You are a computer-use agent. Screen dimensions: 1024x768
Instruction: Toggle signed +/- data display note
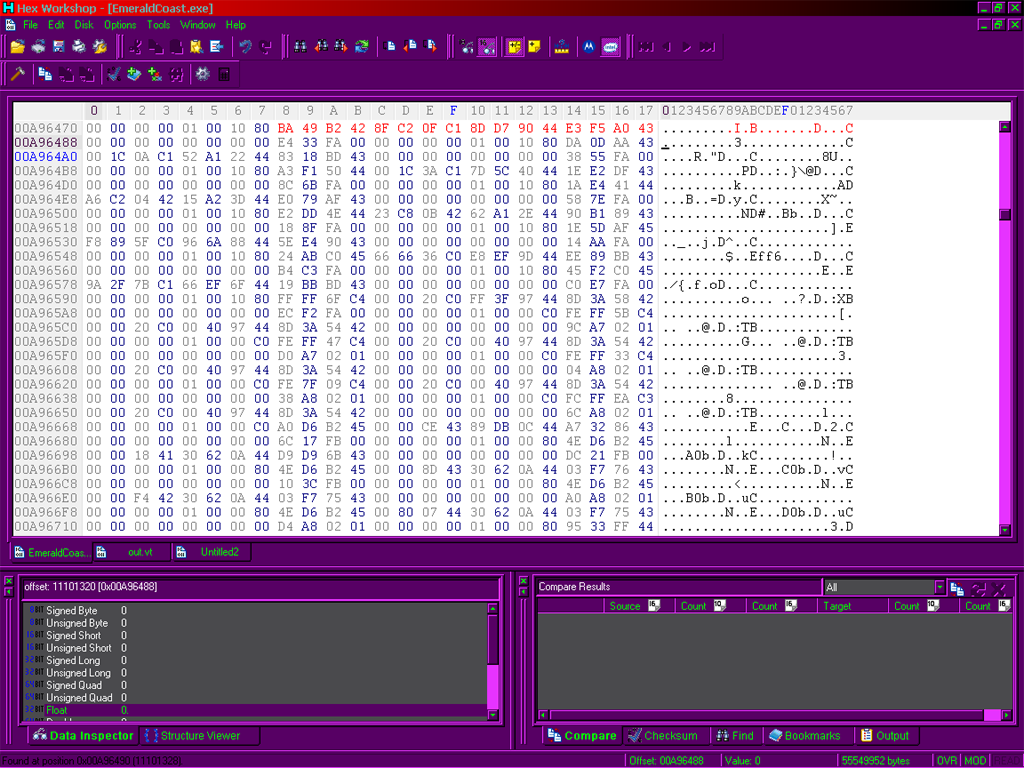click(514, 46)
